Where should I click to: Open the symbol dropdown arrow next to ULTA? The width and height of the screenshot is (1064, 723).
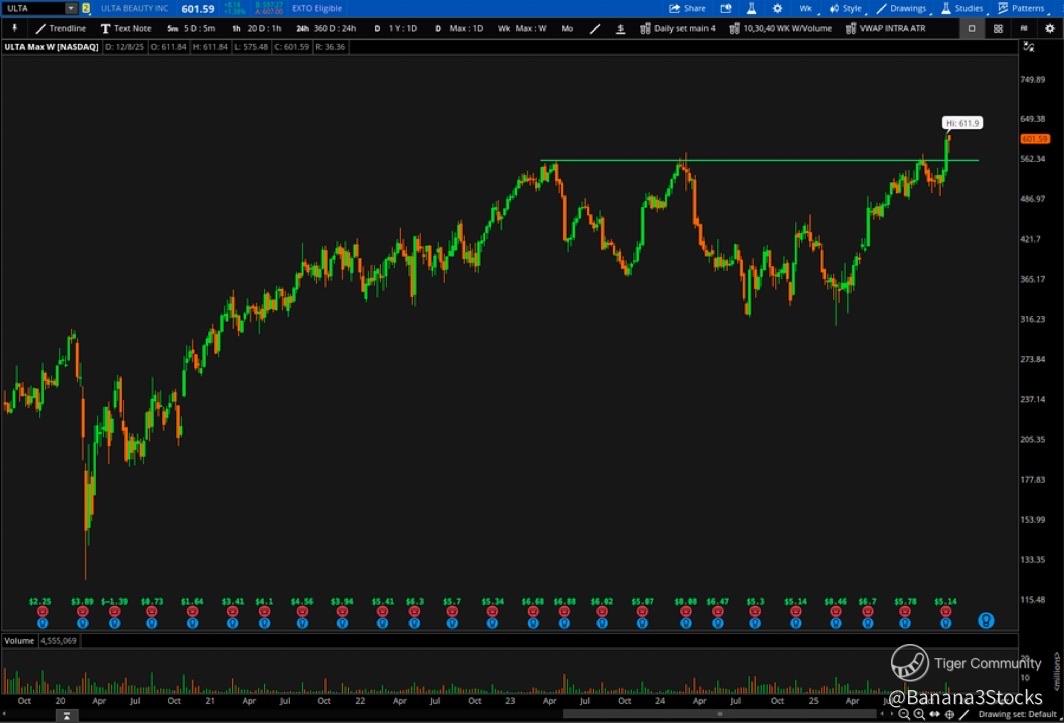pyautogui.click(x=71, y=8)
